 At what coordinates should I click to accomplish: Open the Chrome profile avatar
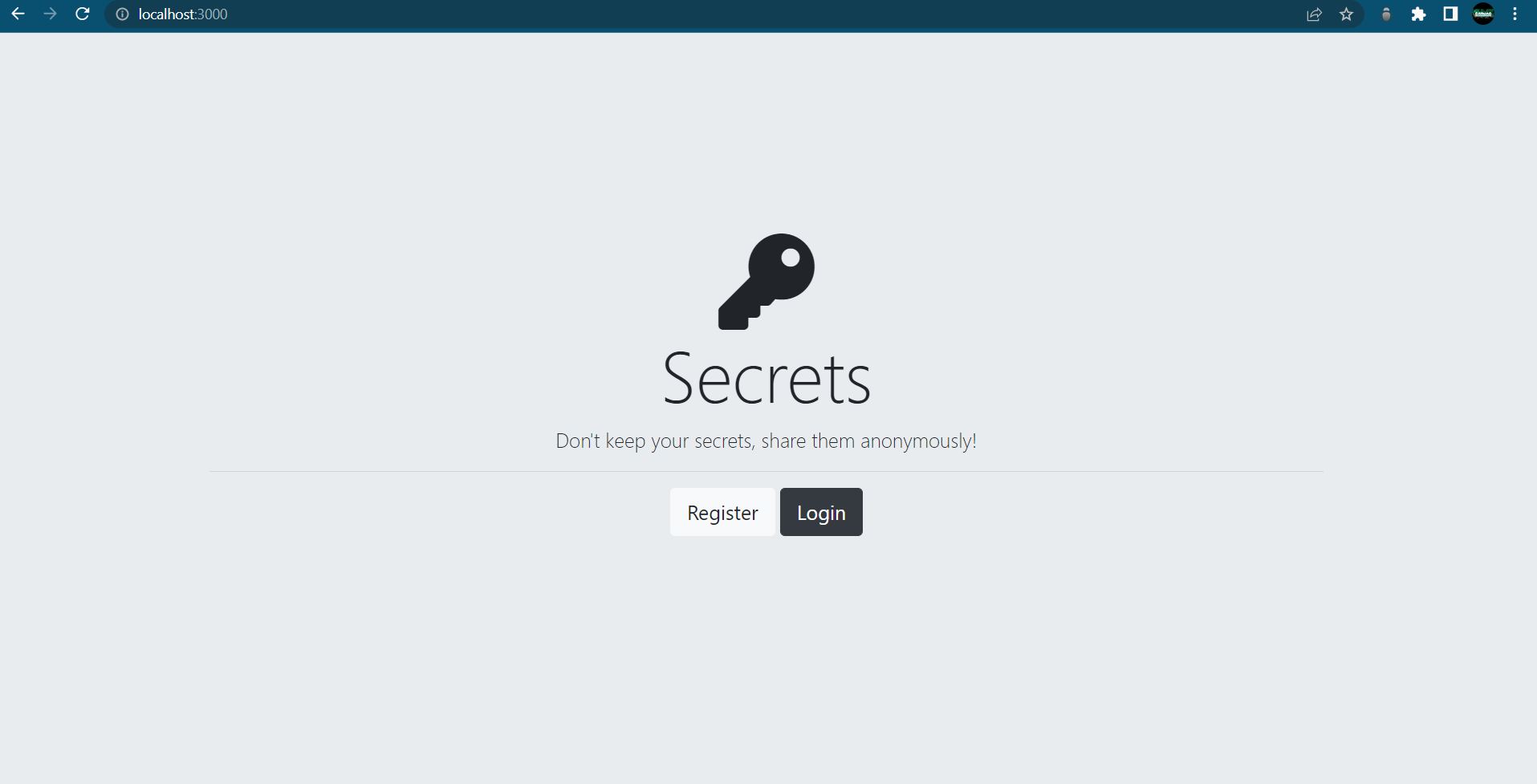point(1483,14)
